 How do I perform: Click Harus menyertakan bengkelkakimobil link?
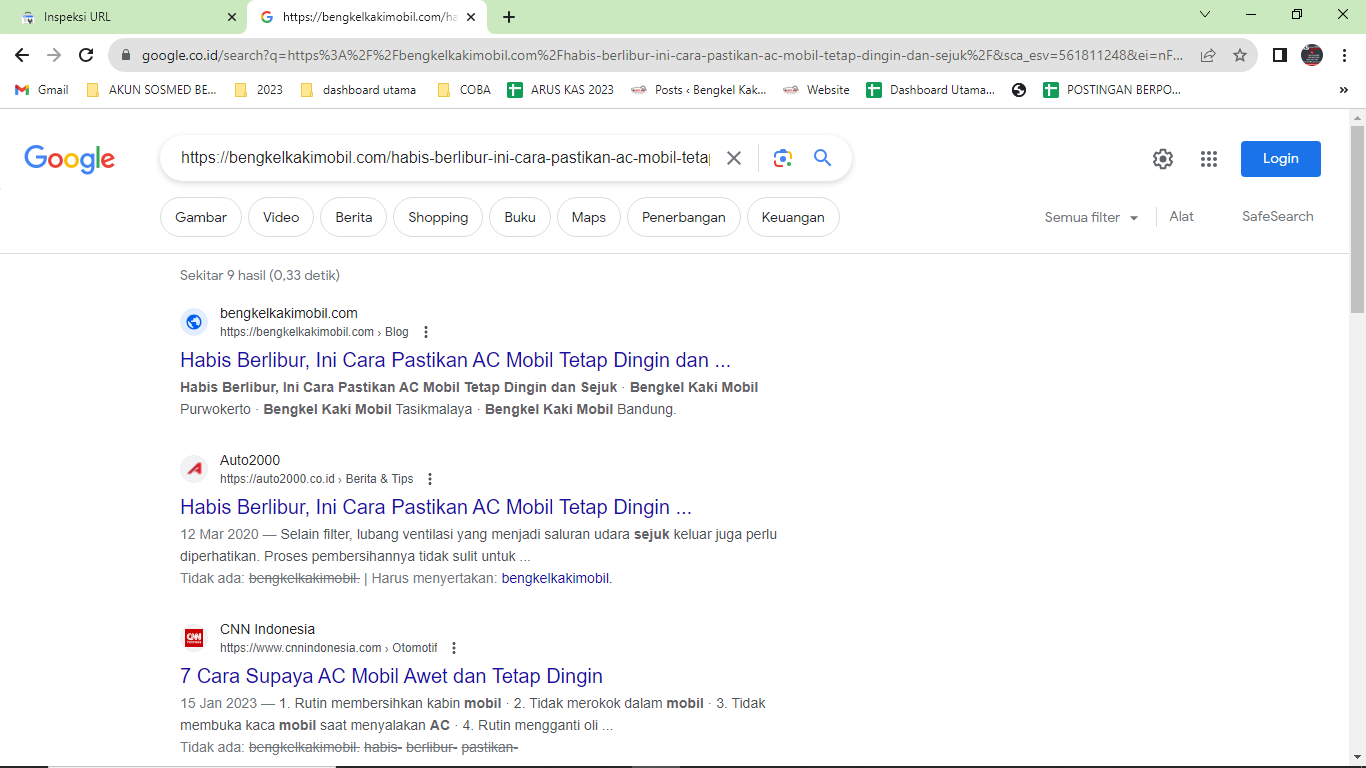pos(555,578)
